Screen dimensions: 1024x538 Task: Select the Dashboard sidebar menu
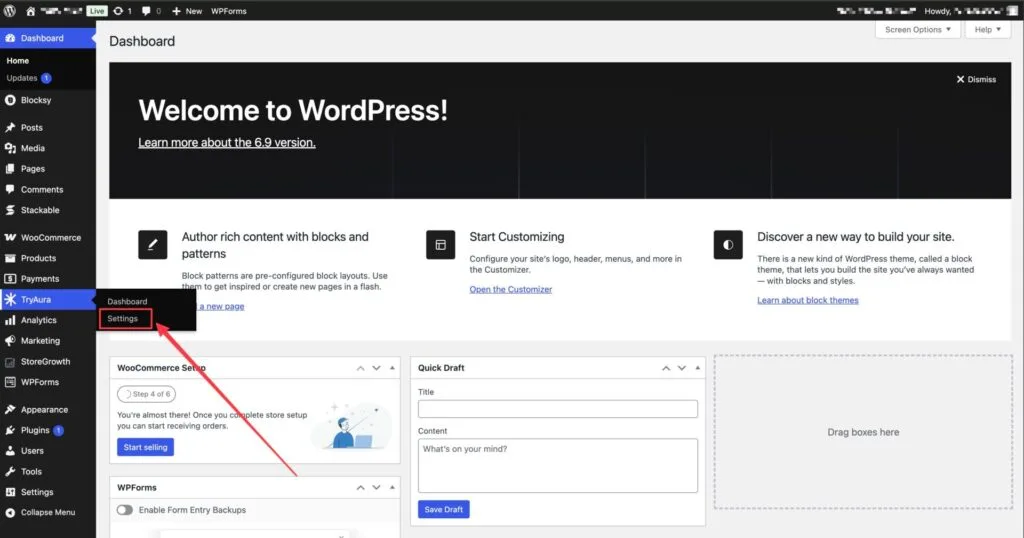pyautogui.click(x=48, y=38)
